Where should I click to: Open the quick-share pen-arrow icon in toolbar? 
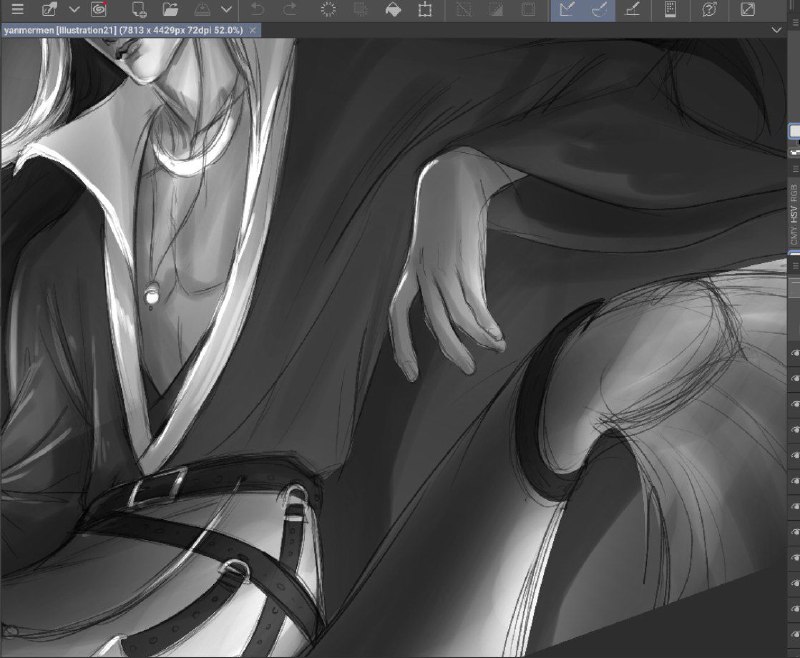pyautogui.click(x=49, y=9)
